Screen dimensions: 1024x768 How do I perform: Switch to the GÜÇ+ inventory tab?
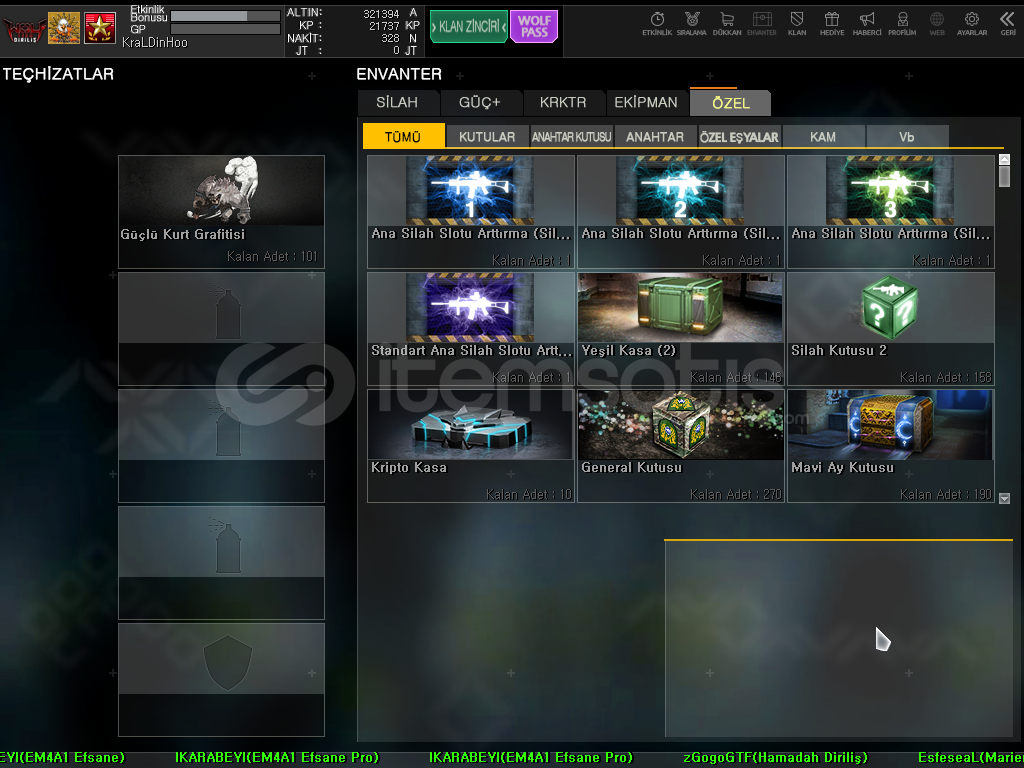pos(480,103)
